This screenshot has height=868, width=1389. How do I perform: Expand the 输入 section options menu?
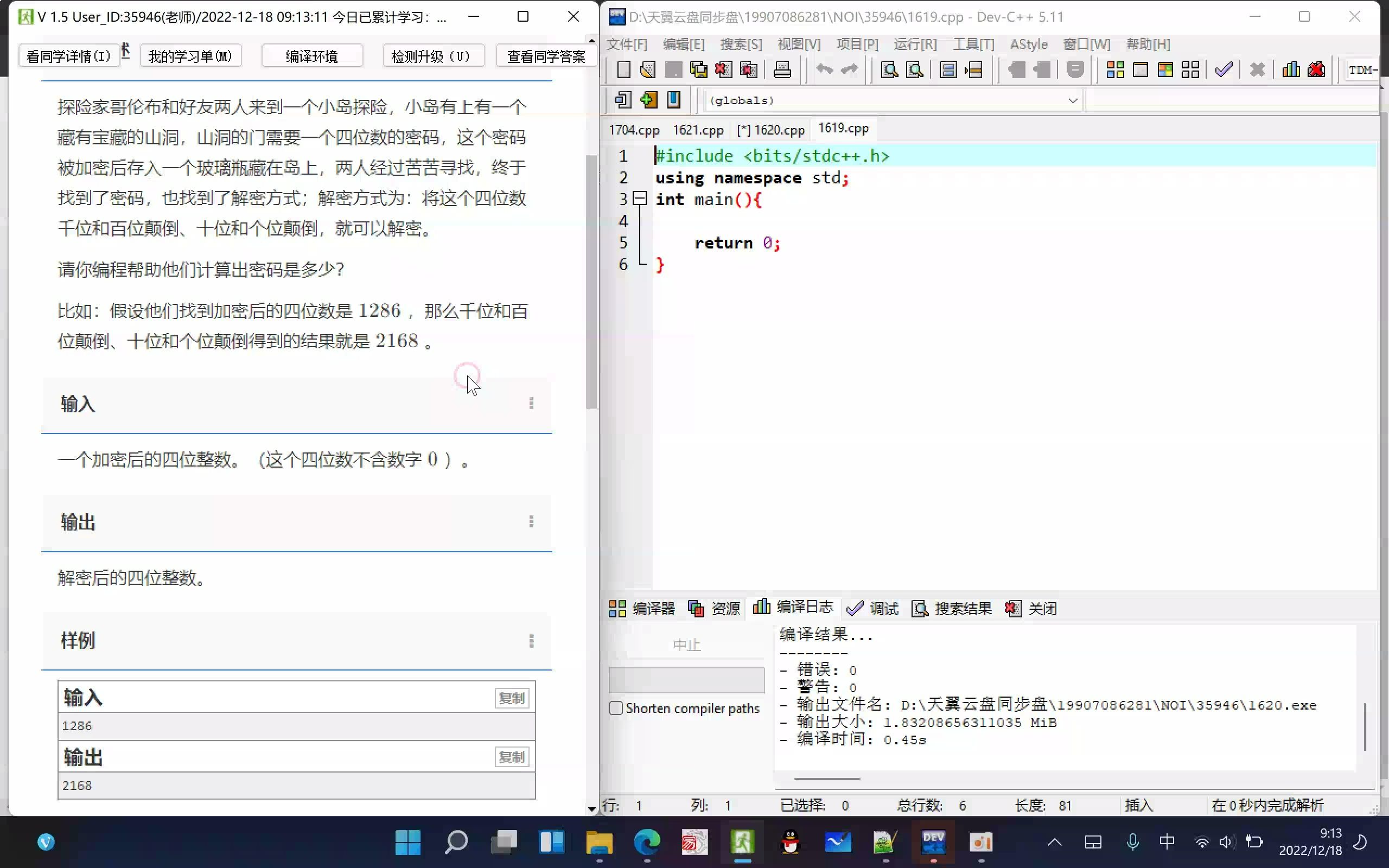[531, 404]
